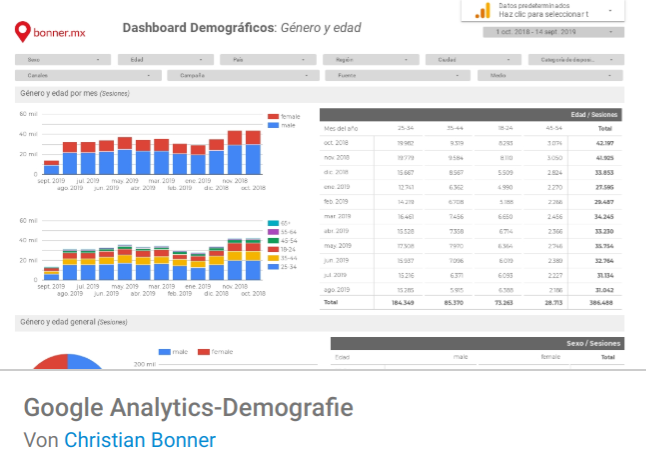Open the Categoría de dispositivo filter dropdown
This screenshot has height=459, width=646.
(x=576, y=60)
